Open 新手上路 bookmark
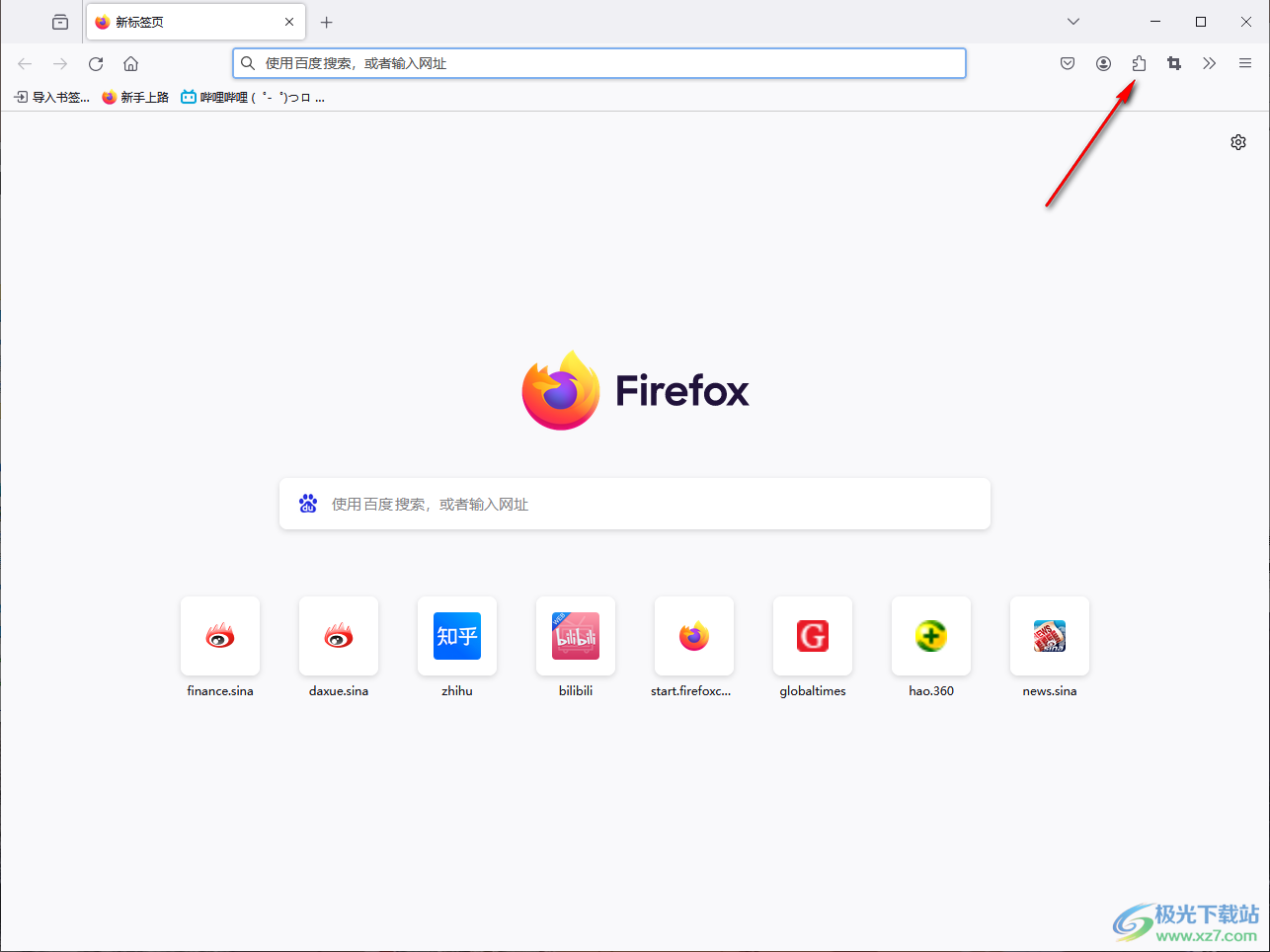This screenshot has width=1270, height=952. [x=135, y=97]
